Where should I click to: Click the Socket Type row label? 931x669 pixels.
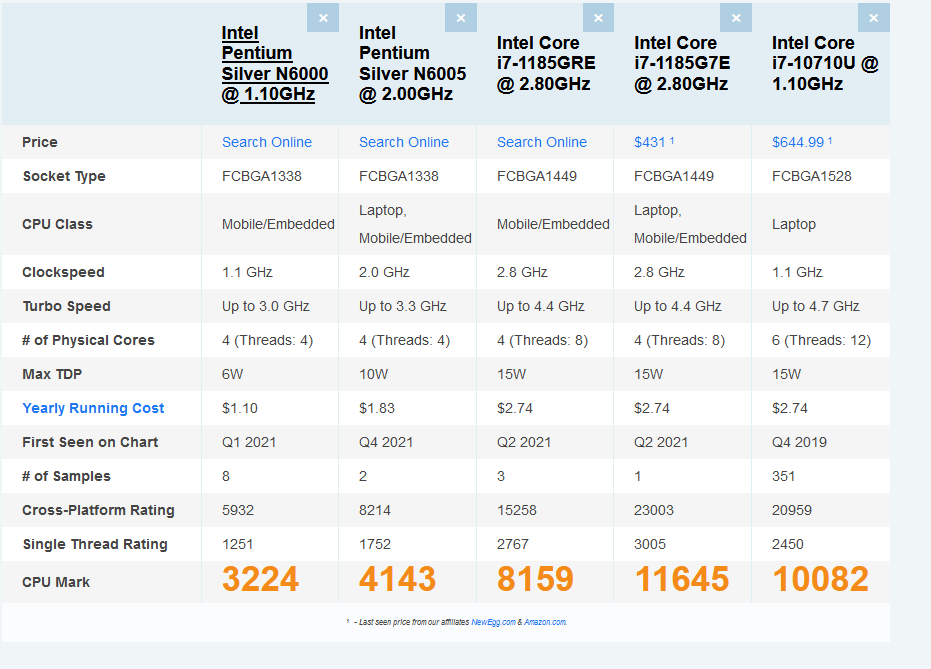pyautogui.click(x=64, y=176)
